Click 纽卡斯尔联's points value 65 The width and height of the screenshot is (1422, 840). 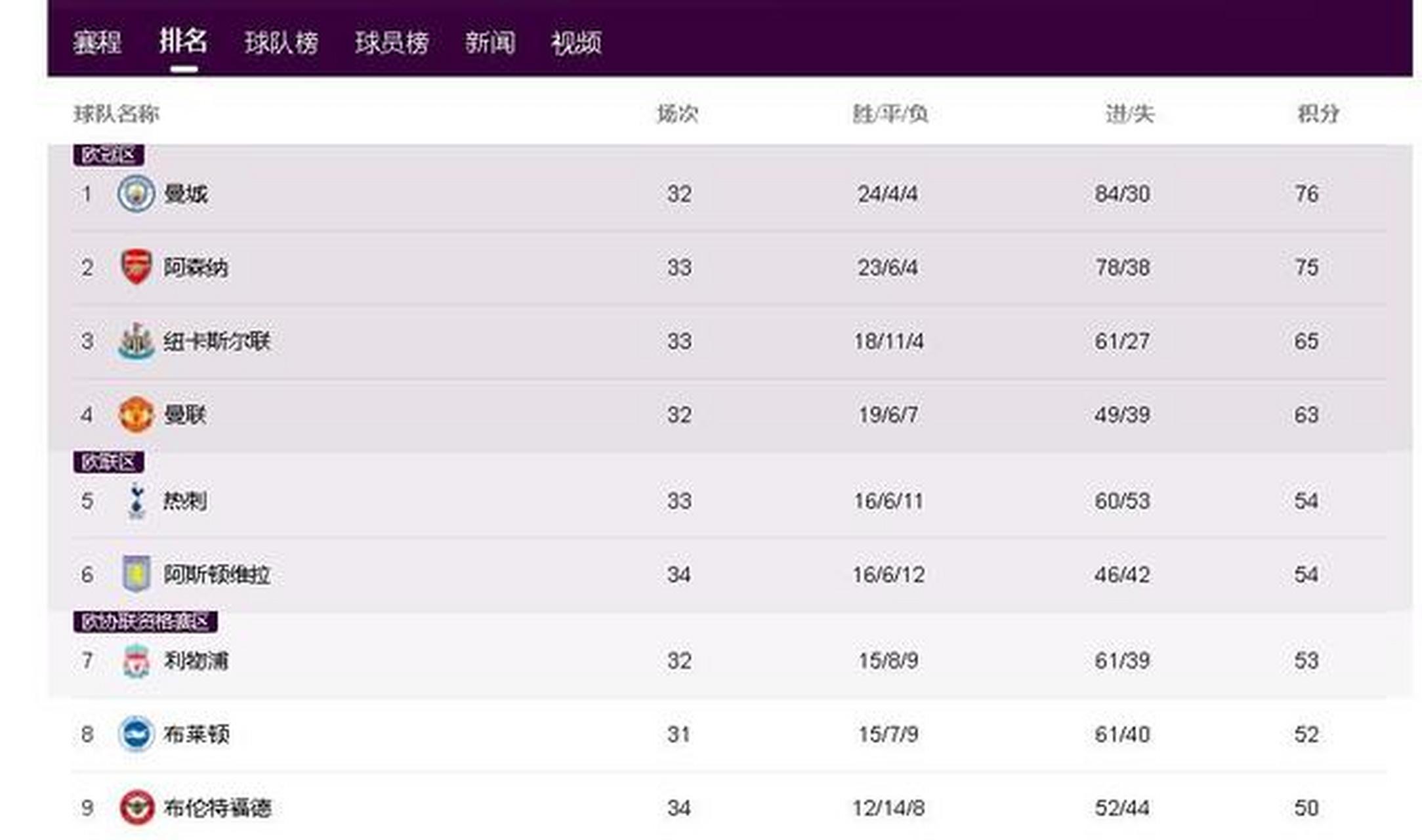coord(1307,341)
